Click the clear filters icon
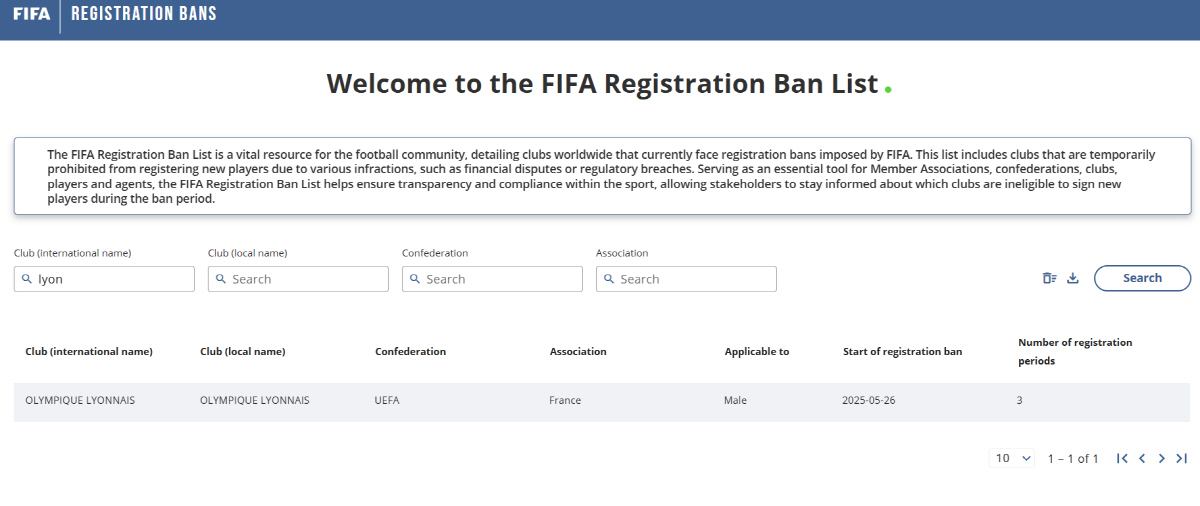 pyautogui.click(x=1049, y=278)
